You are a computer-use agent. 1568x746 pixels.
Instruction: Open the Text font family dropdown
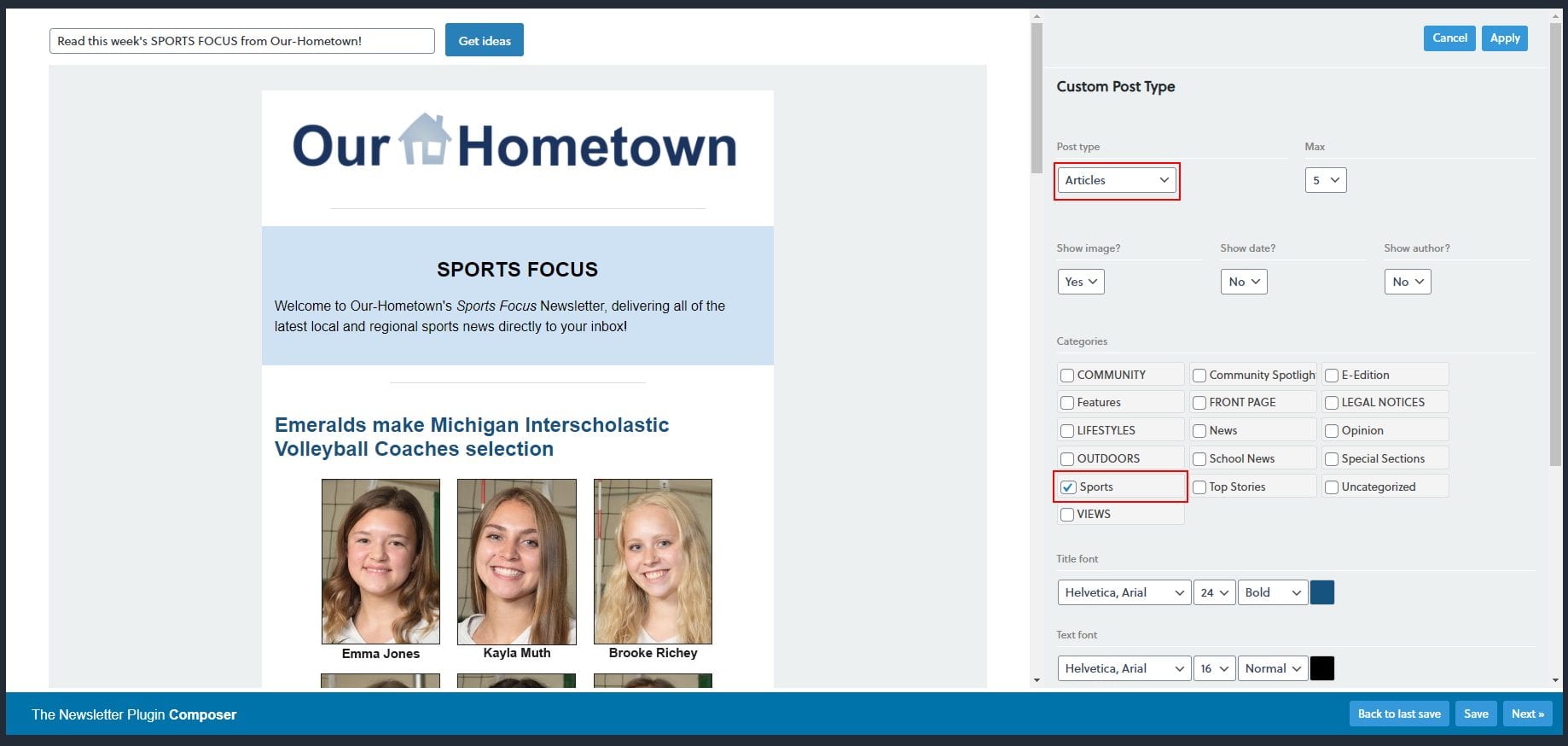(x=1124, y=668)
